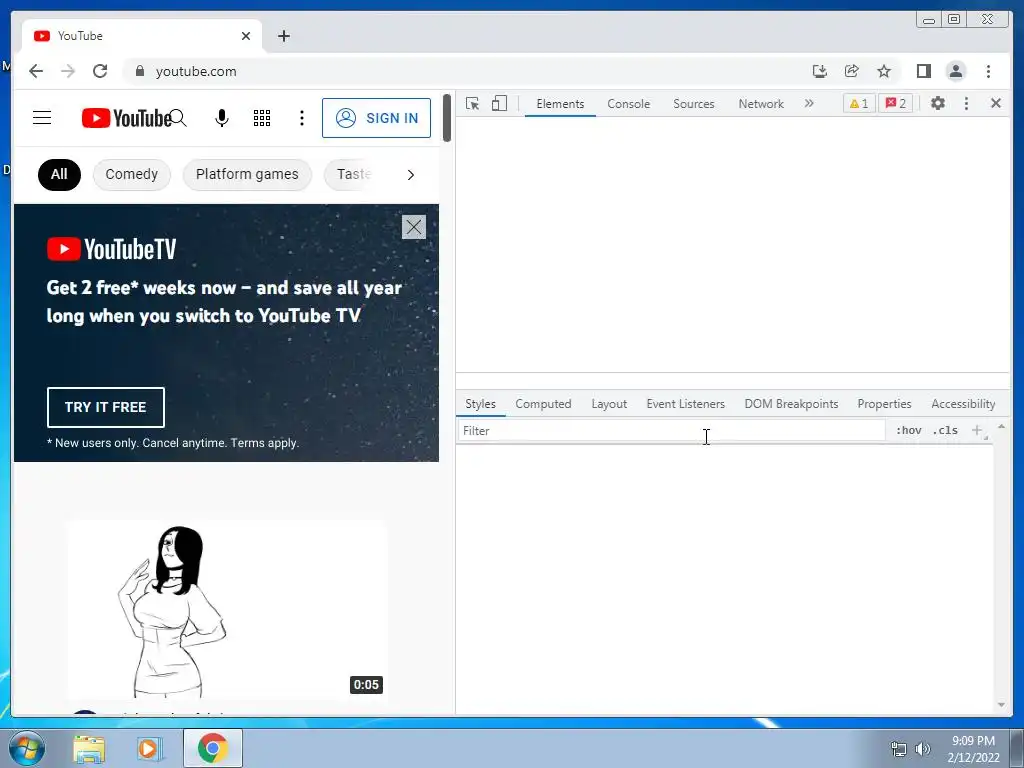Activate the DevTools inspect element picker
The height and width of the screenshot is (768, 1024).
472,103
